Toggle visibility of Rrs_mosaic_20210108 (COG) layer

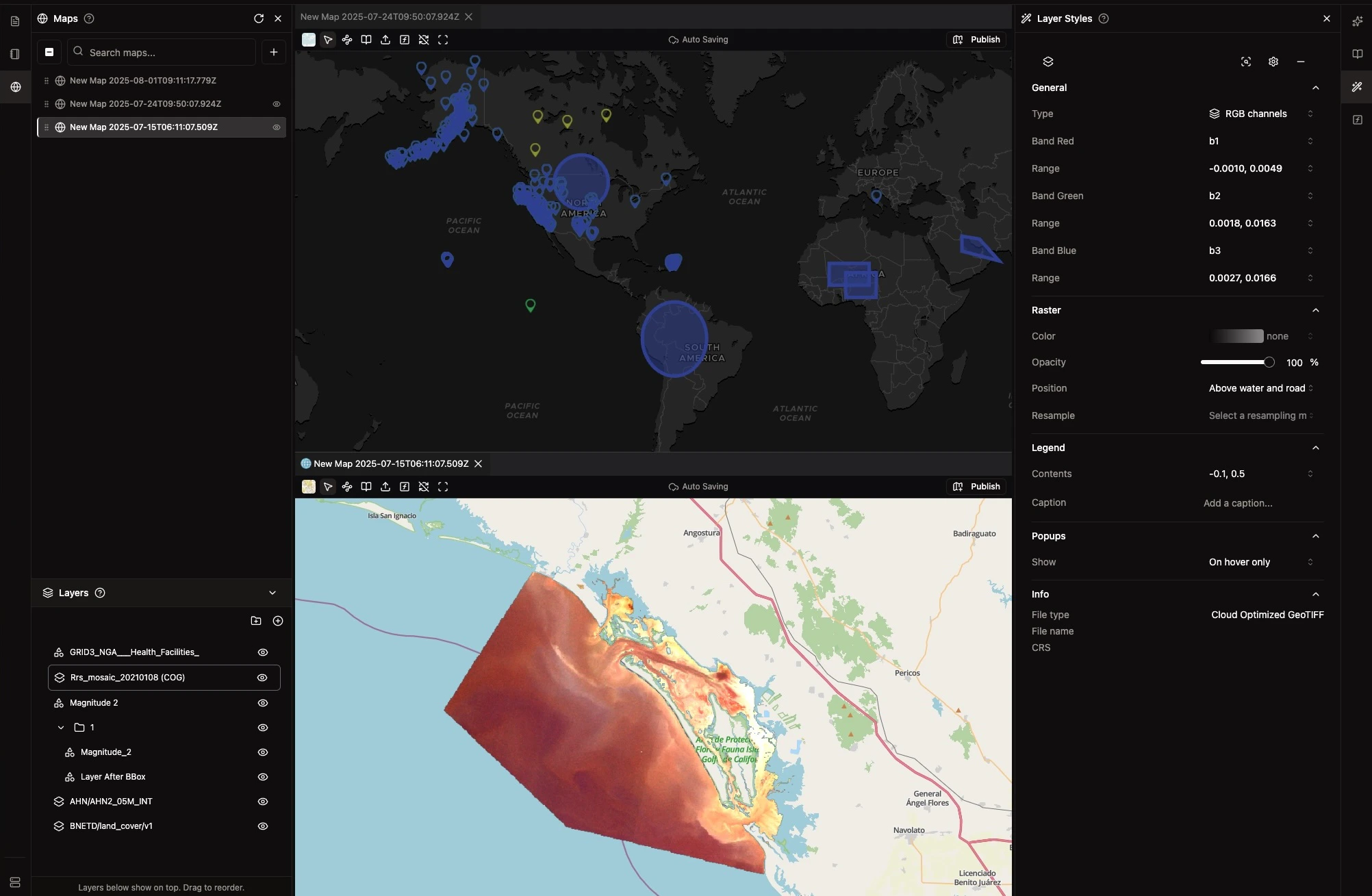point(262,678)
